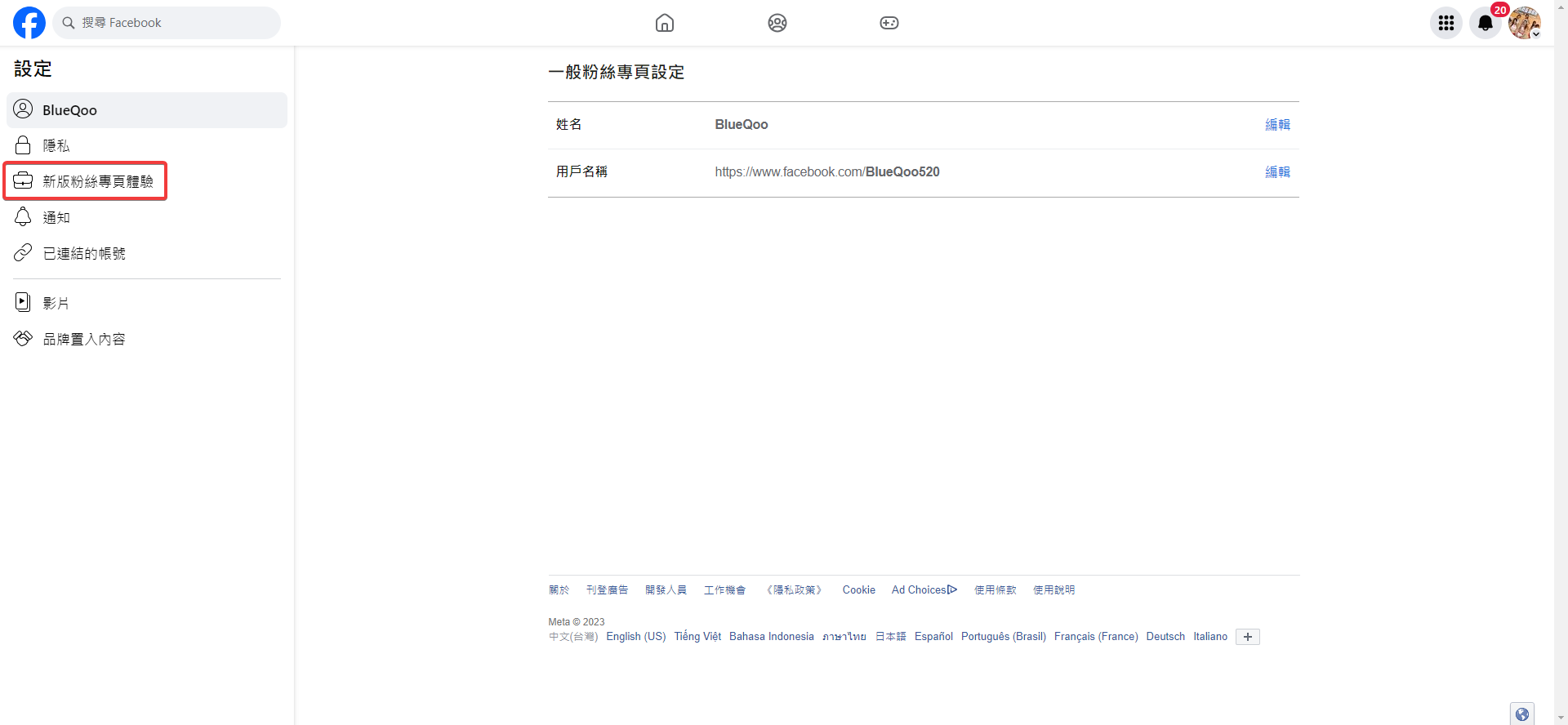Open the Home feed icon
Viewport: 1568px width, 725px height.
coord(665,23)
